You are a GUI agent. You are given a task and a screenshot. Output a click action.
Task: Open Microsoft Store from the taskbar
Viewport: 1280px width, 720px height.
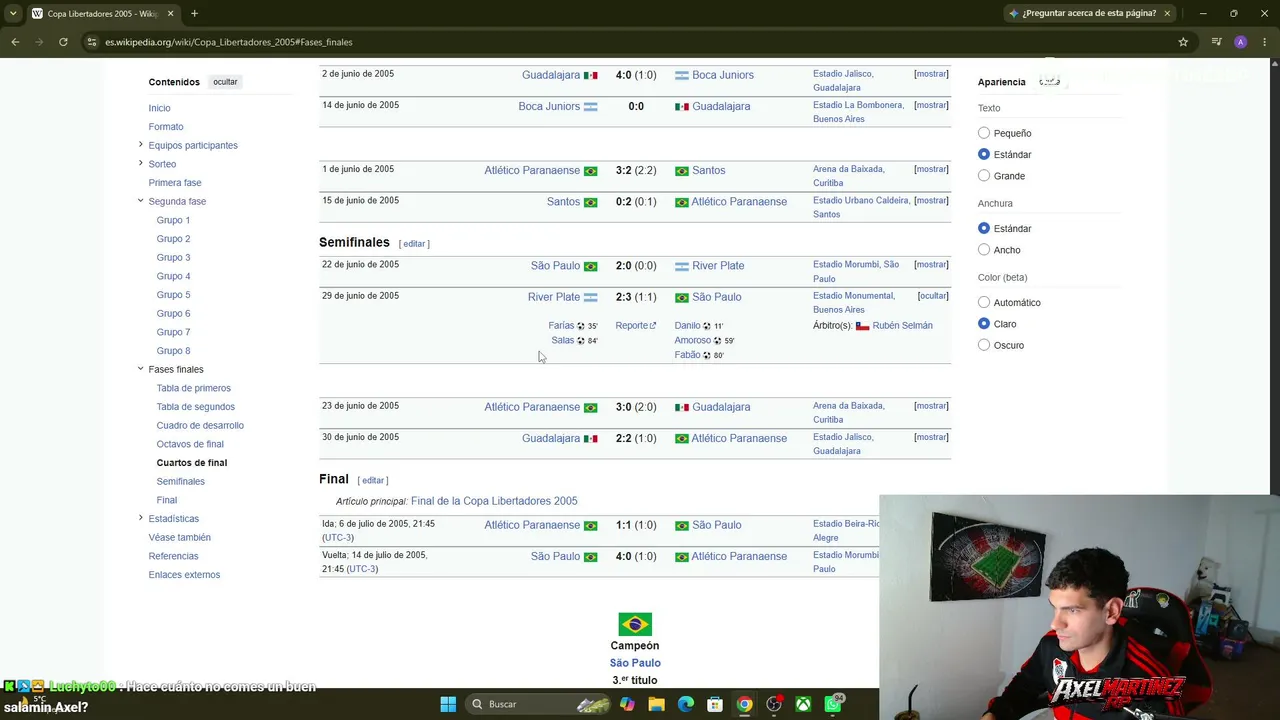(715, 704)
